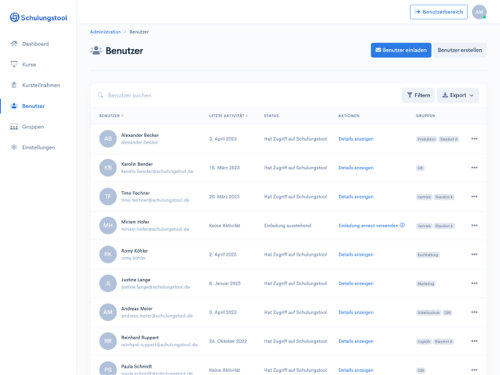Expand the Export dropdown

point(458,95)
